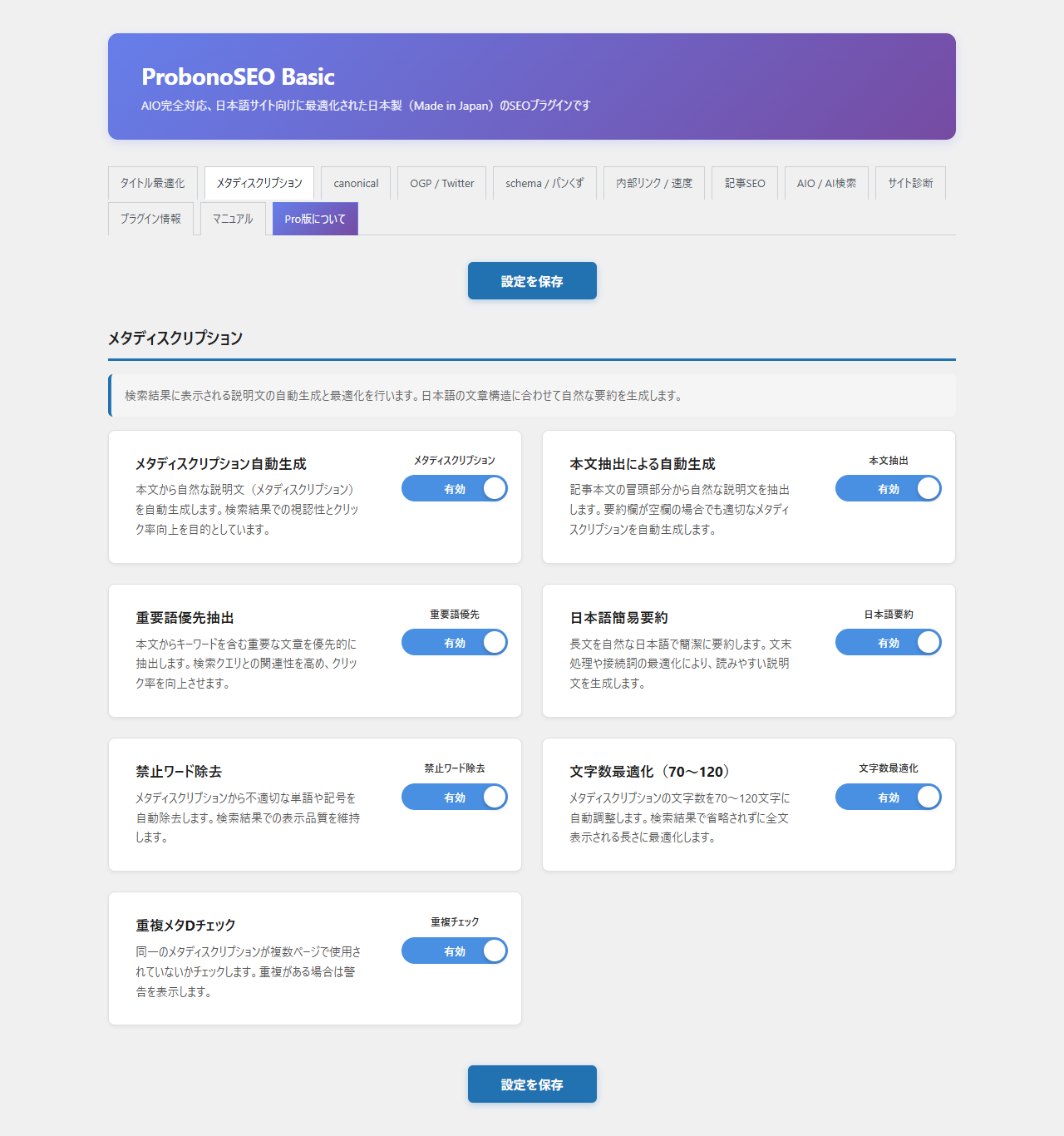1064x1136 pixels.
Task: Select the サイト診断 tab
Action: tap(910, 183)
